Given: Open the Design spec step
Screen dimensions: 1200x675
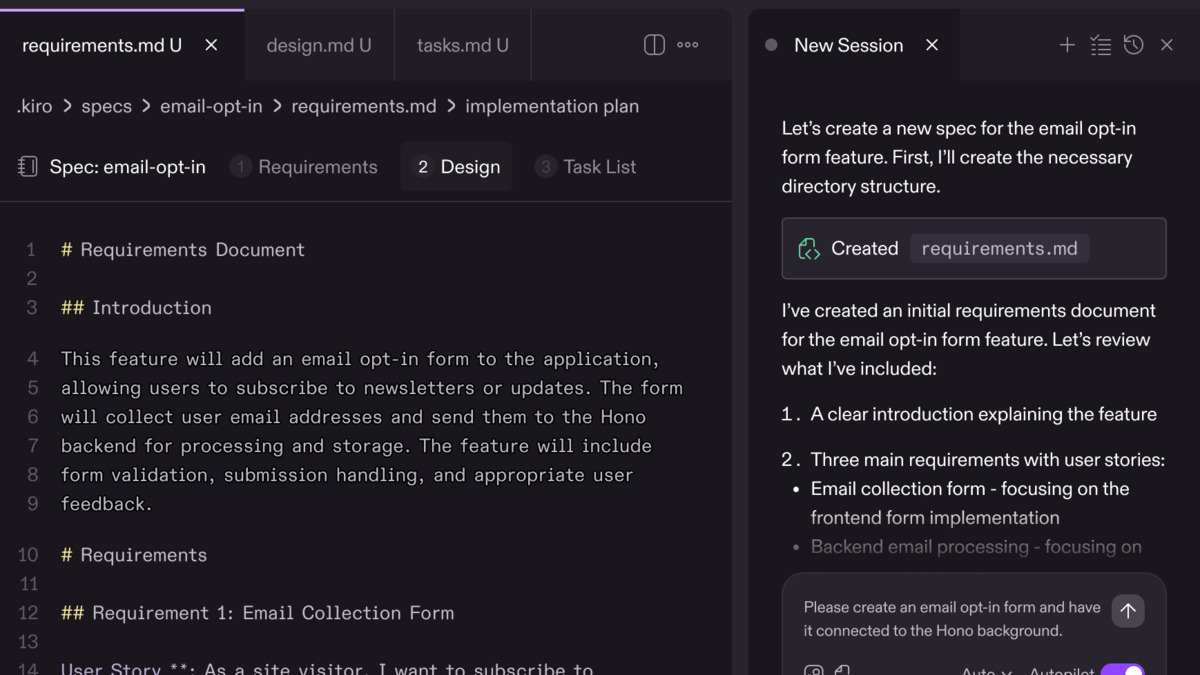Looking at the screenshot, I should (x=457, y=167).
